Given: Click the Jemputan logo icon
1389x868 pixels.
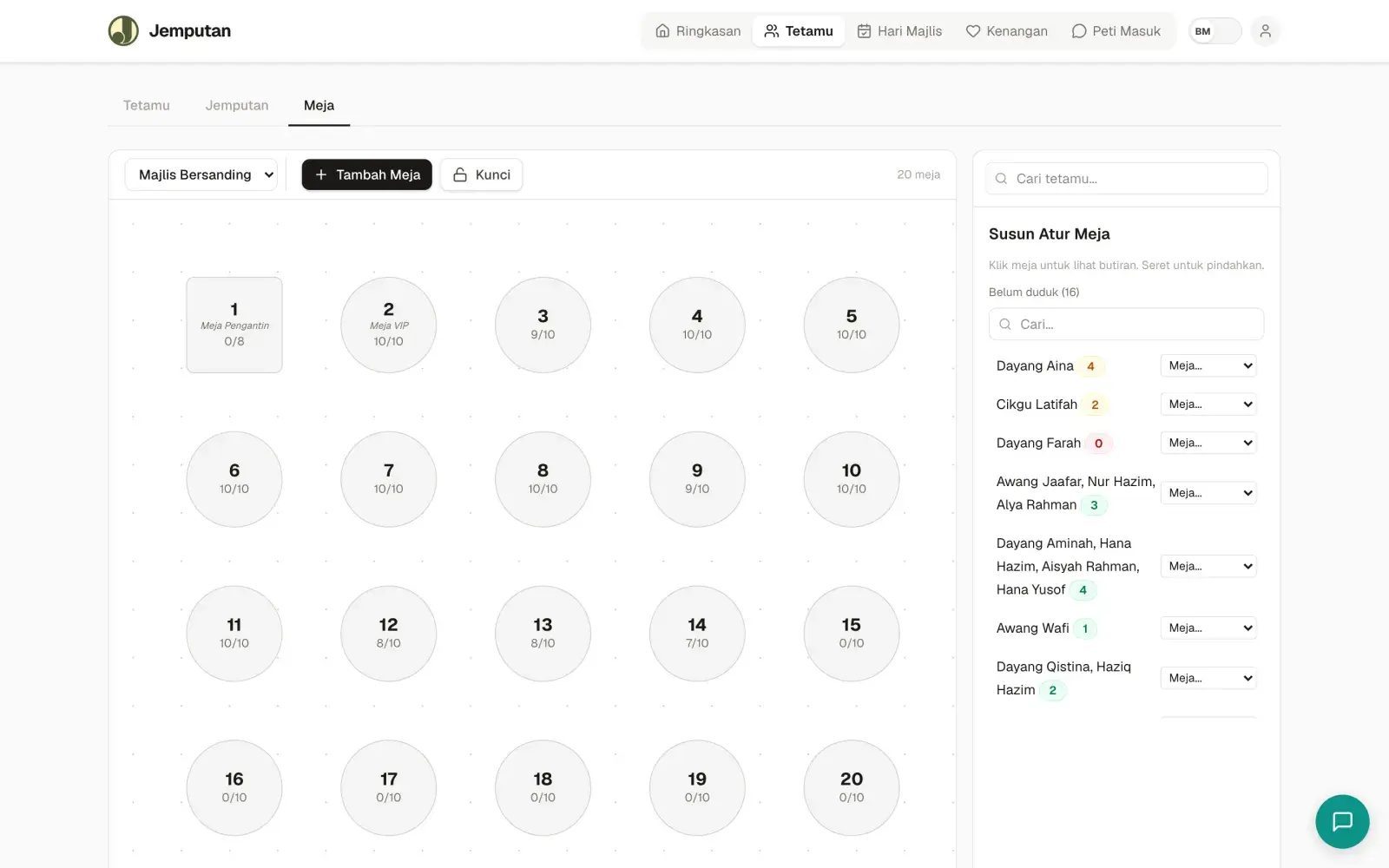Looking at the screenshot, I should pos(123,31).
